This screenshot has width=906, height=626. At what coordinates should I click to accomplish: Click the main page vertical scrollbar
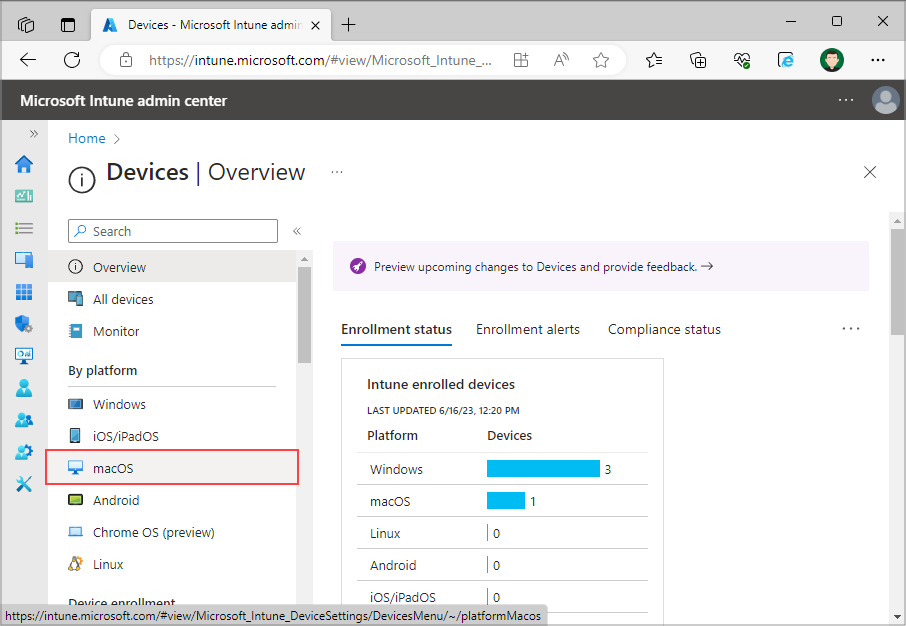click(897, 281)
